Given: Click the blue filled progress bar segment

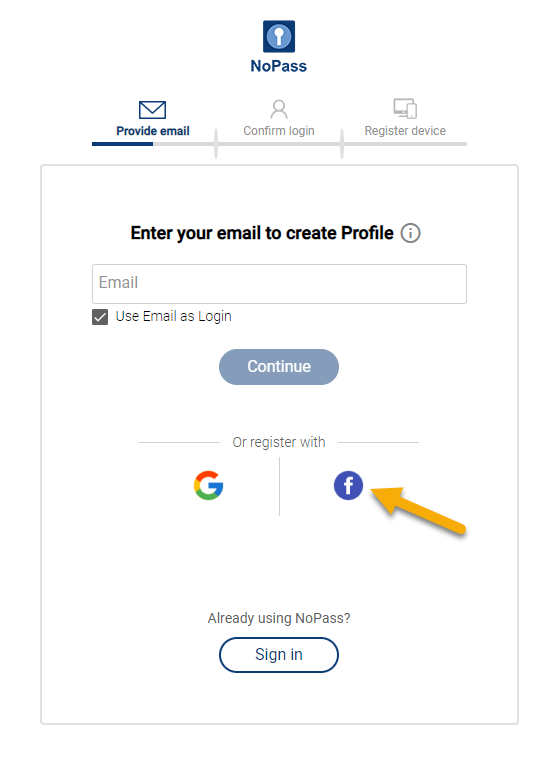Looking at the screenshot, I should click(x=122, y=144).
